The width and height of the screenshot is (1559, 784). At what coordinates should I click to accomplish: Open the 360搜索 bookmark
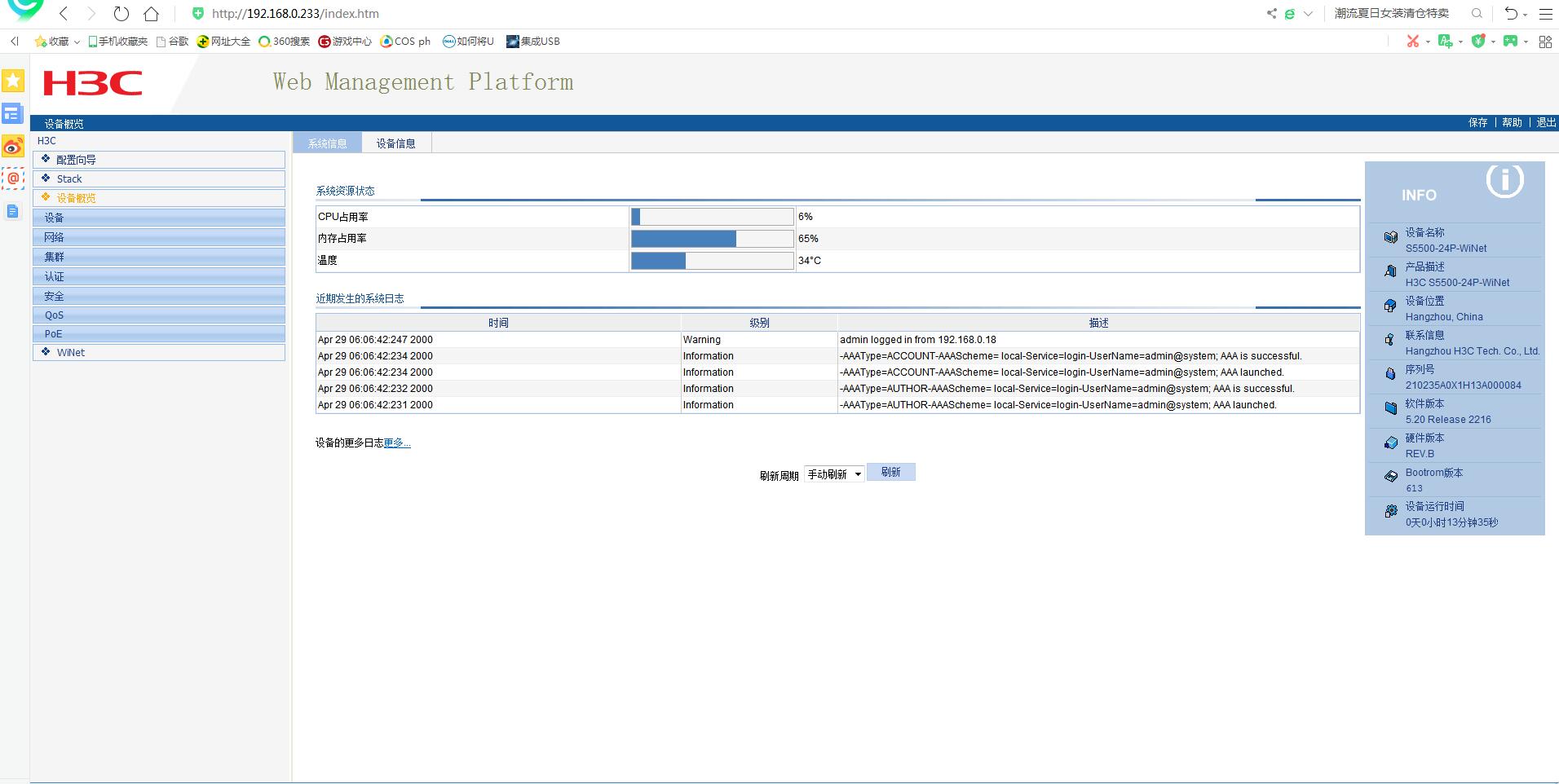coord(284,42)
